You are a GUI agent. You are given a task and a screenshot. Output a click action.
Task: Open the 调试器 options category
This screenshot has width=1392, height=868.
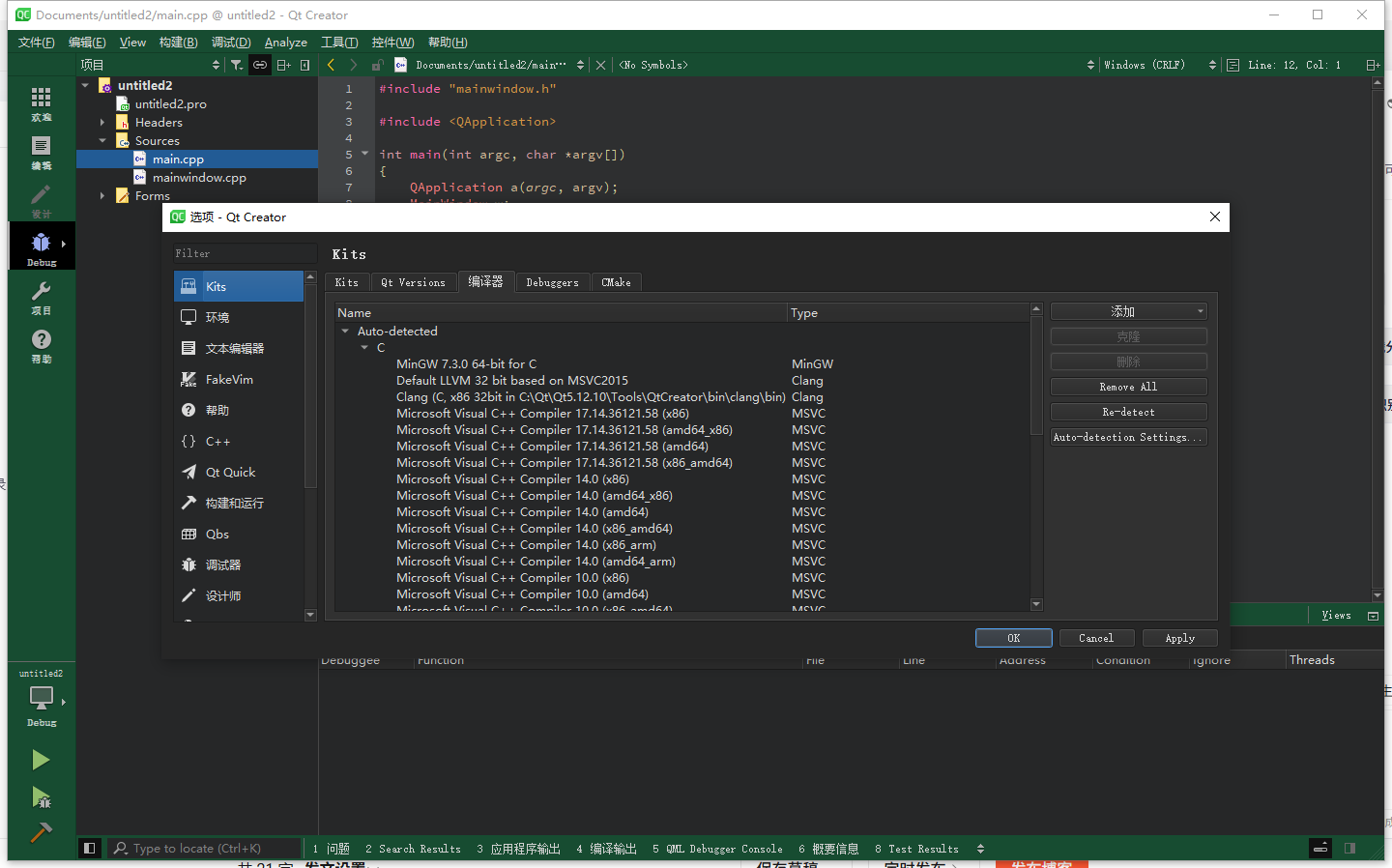tap(239, 564)
